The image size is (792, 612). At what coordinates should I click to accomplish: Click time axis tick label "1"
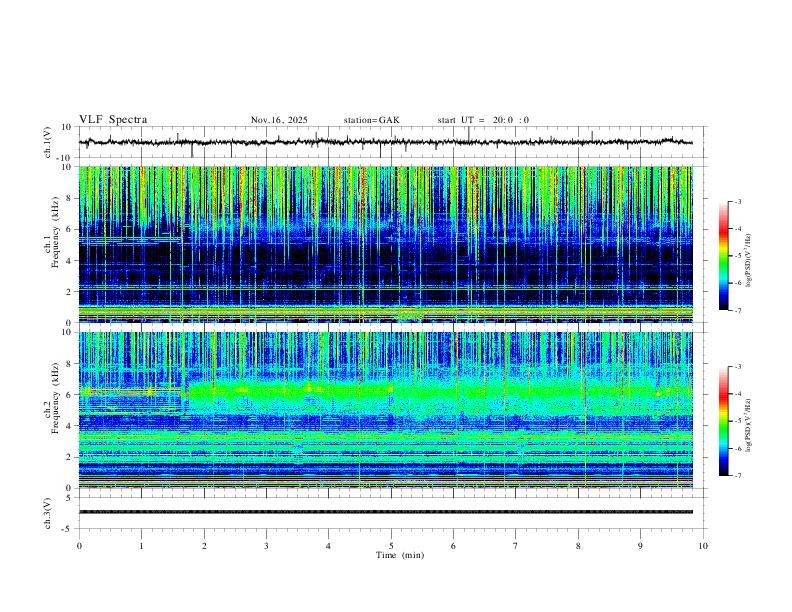141,546
